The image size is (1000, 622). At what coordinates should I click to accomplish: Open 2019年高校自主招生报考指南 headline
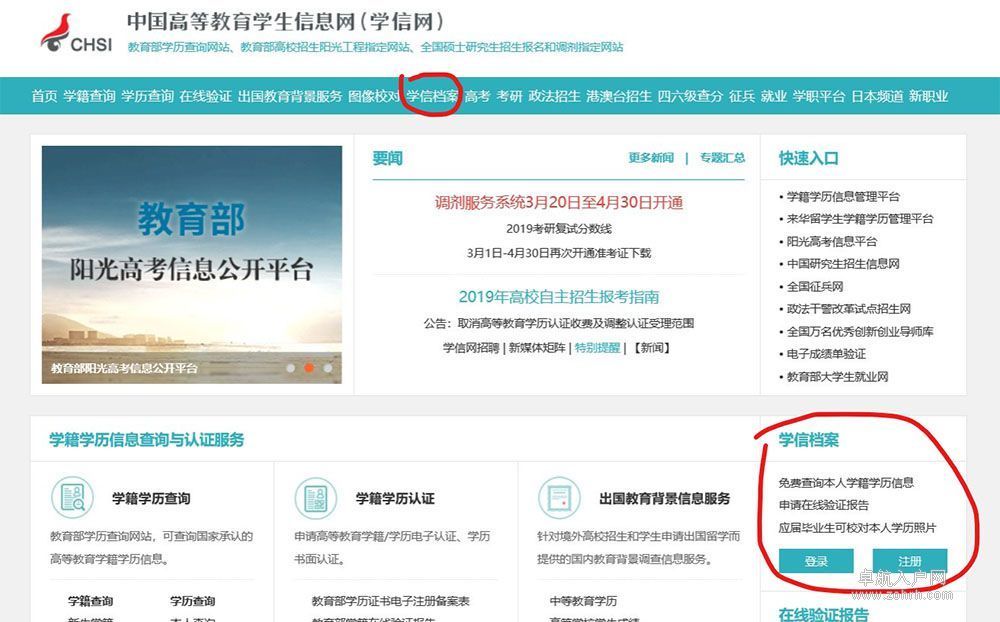click(x=559, y=297)
